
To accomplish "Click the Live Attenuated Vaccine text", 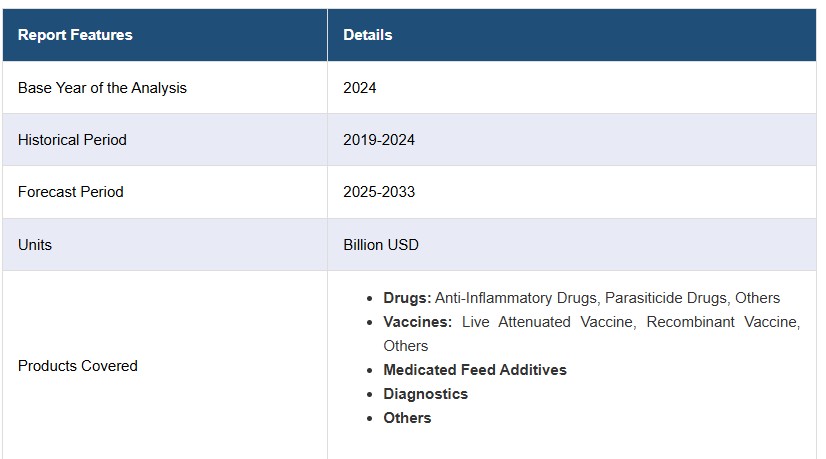I will click(549, 322).
